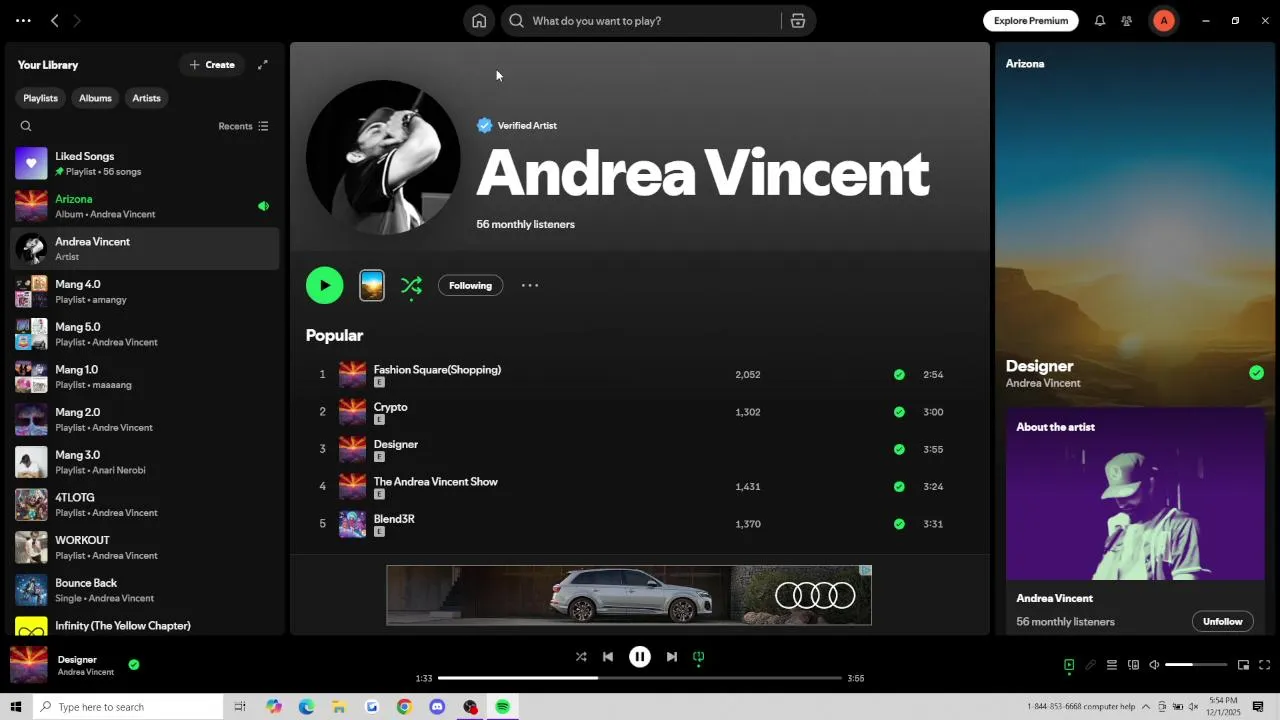This screenshot has width=1280, height=720.
Task: Toggle repeat in player bar
Action: coord(699,657)
